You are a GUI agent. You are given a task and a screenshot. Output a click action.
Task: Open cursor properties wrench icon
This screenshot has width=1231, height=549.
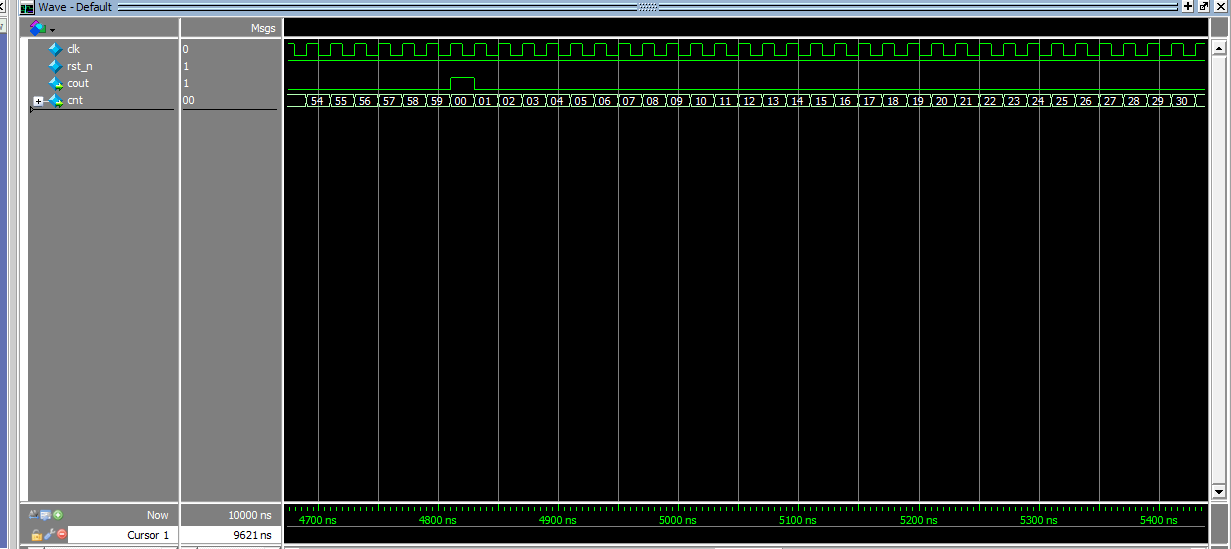click(49, 535)
